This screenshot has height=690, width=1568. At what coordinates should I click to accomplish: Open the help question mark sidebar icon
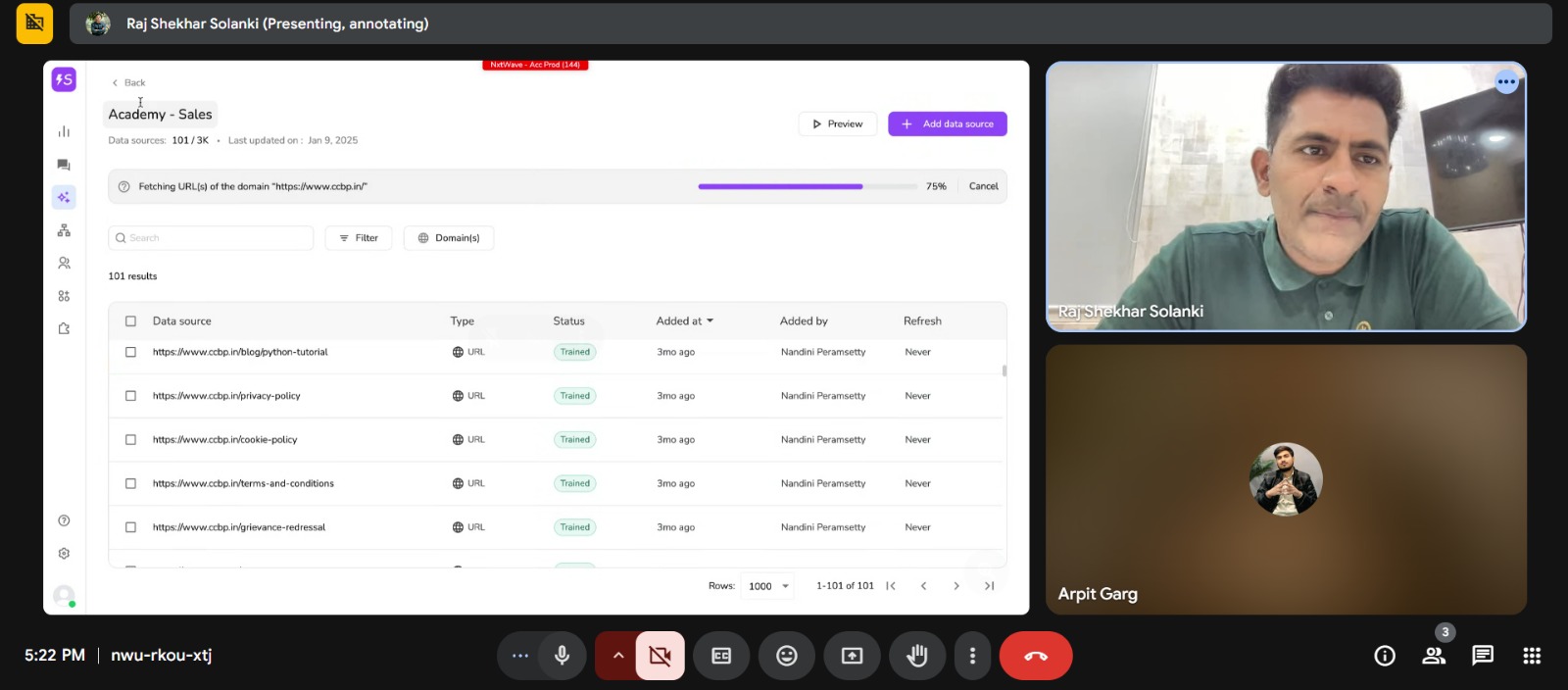coord(64,520)
